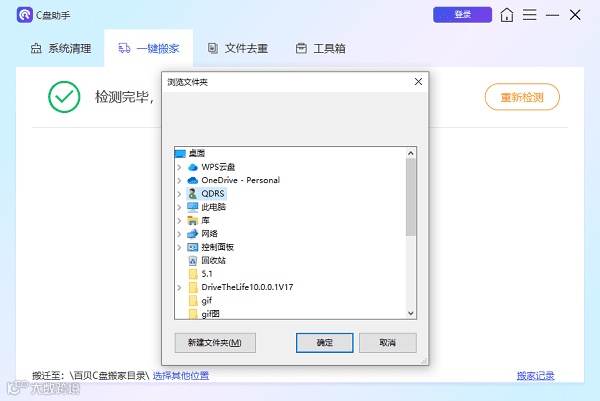
Task: Expand the 控制面板 tree node
Action: pos(179,247)
